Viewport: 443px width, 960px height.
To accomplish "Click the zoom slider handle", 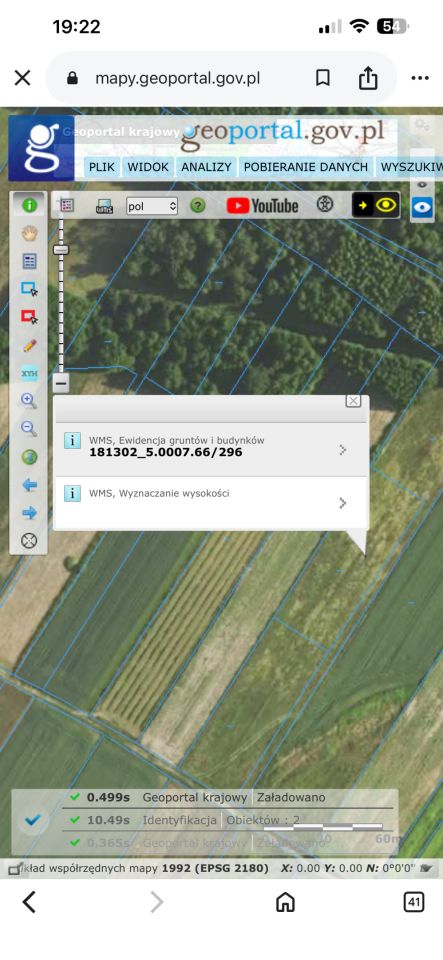I will [x=61, y=249].
